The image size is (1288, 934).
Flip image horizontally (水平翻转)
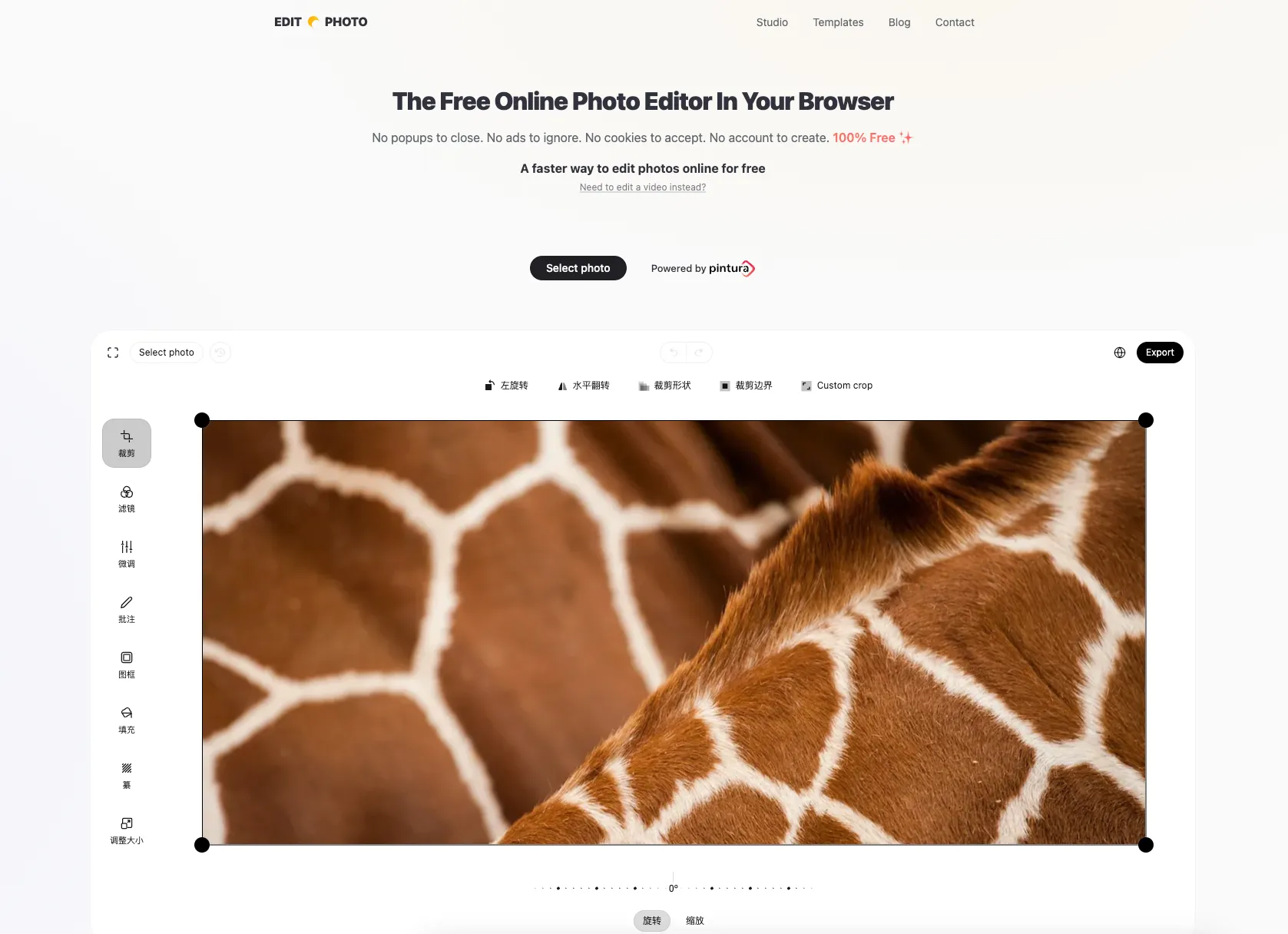pyautogui.click(x=584, y=386)
